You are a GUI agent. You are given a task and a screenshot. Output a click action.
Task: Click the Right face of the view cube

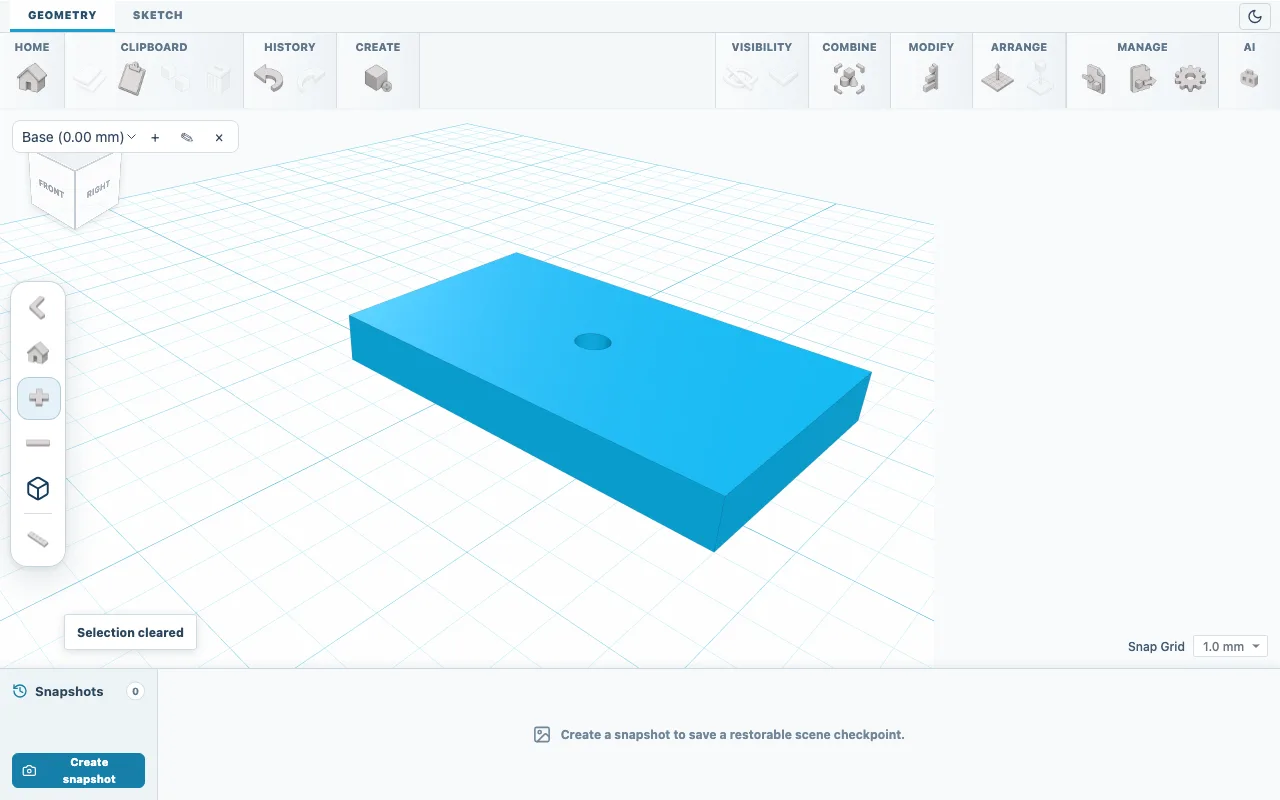pos(98,187)
